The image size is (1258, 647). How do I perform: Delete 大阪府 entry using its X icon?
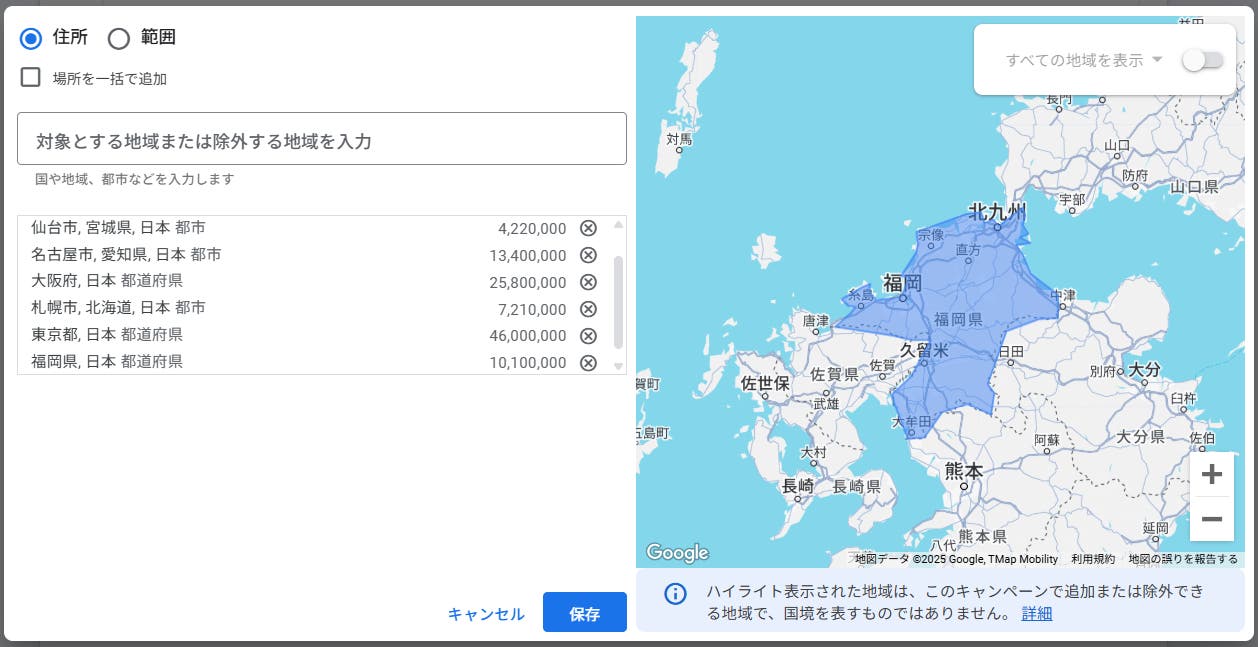[x=588, y=282]
